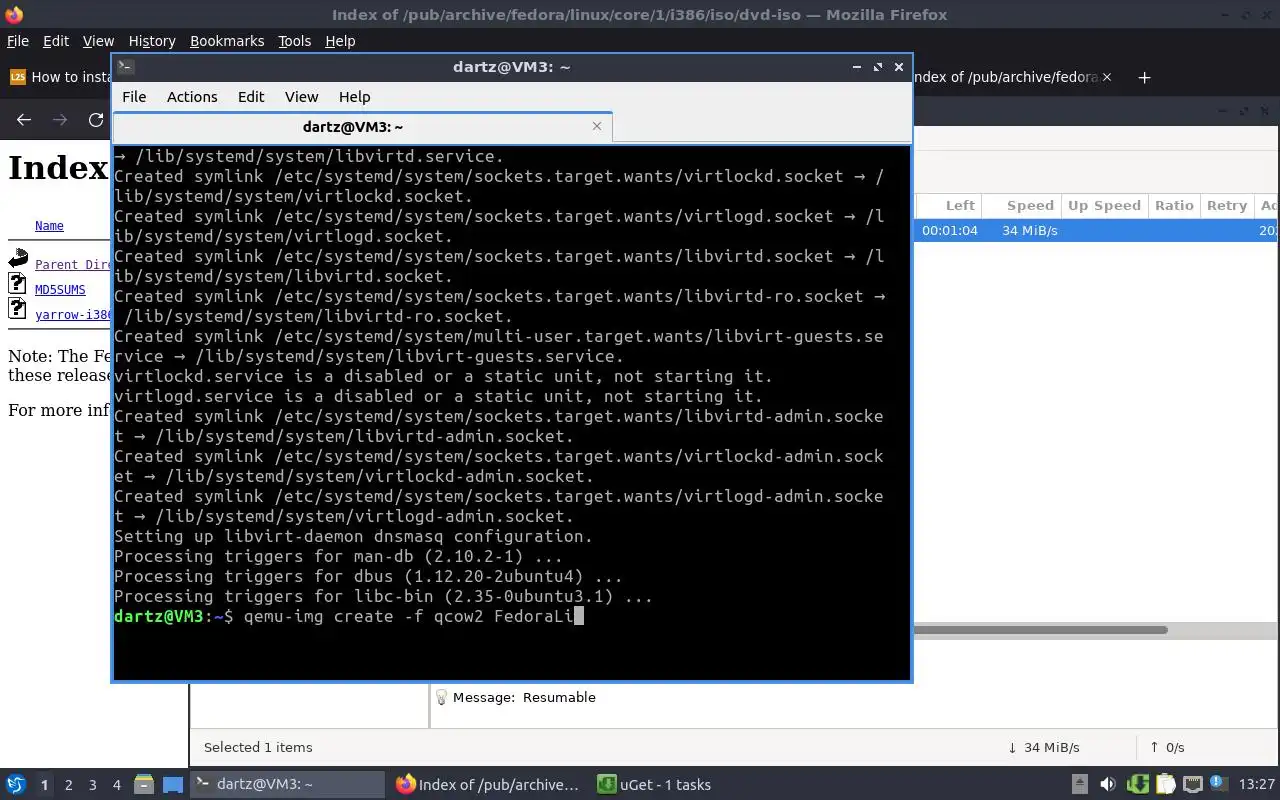The image size is (1280, 800).
Task: Open Firefox Tools menu
Action: (294, 41)
